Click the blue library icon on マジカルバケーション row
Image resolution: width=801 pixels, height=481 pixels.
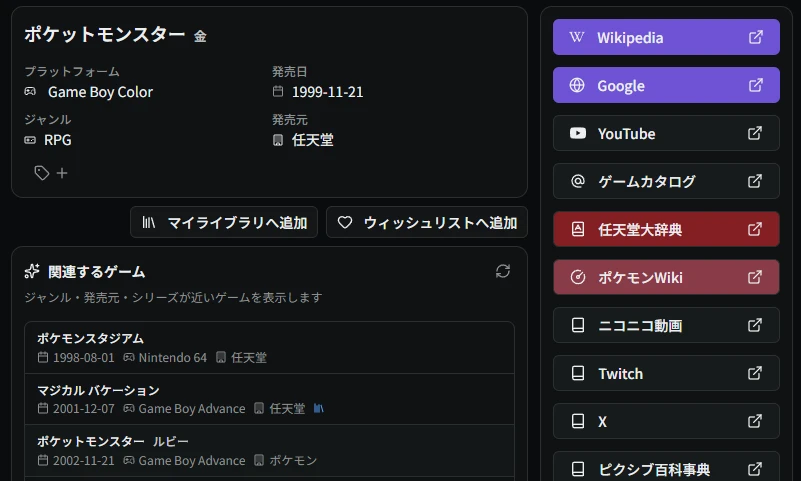318,408
